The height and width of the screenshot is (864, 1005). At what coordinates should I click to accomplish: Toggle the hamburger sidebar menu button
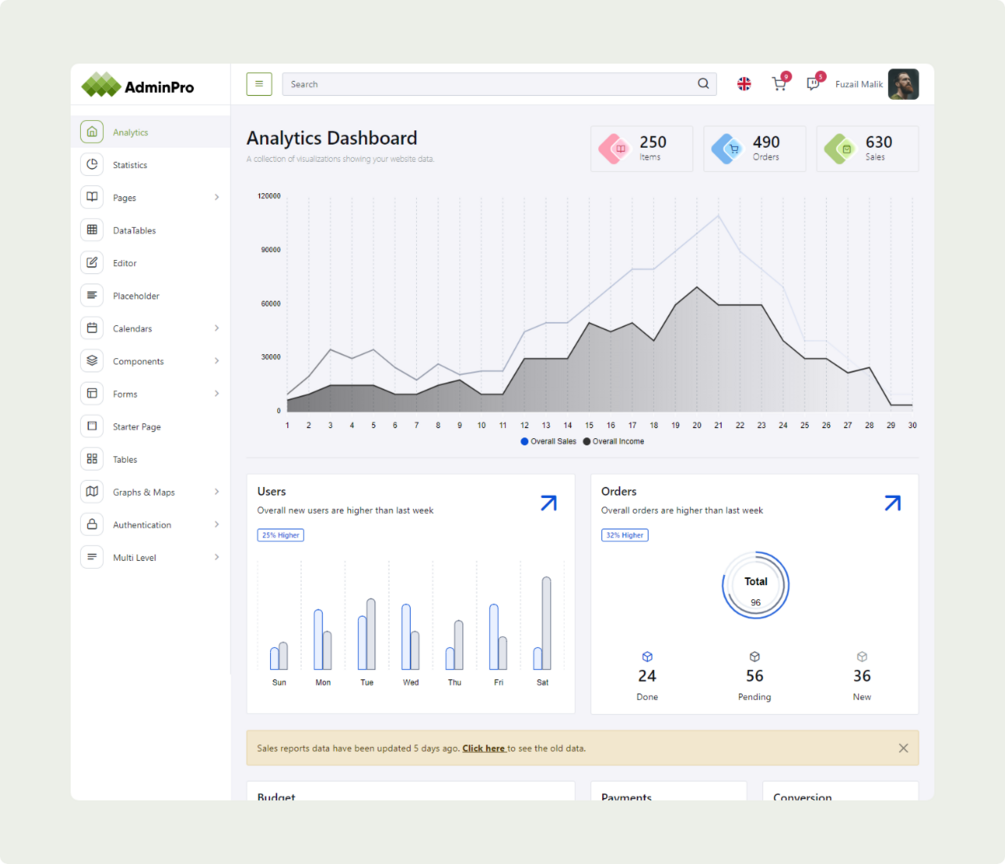pos(259,84)
